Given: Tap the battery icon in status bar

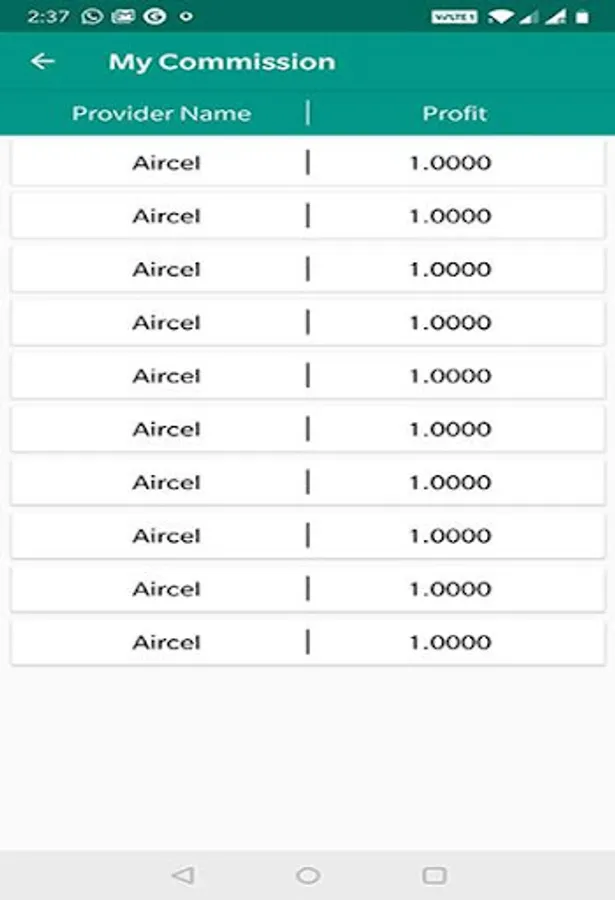Looking at the screenshot, I should point(582,16).
